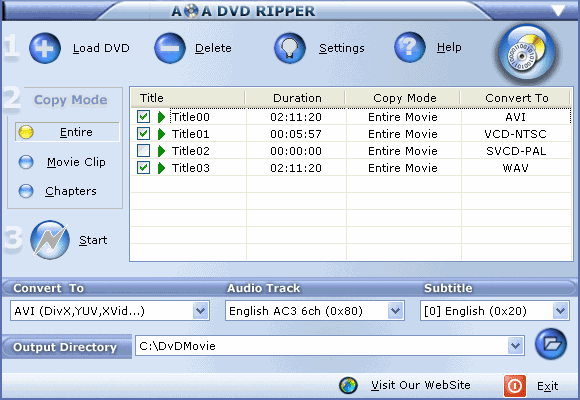This screenshot has height=400, width=580.
Task: Uncheck the Title03 checkbox
Action: pyautogui.click(x=144, y=168)
